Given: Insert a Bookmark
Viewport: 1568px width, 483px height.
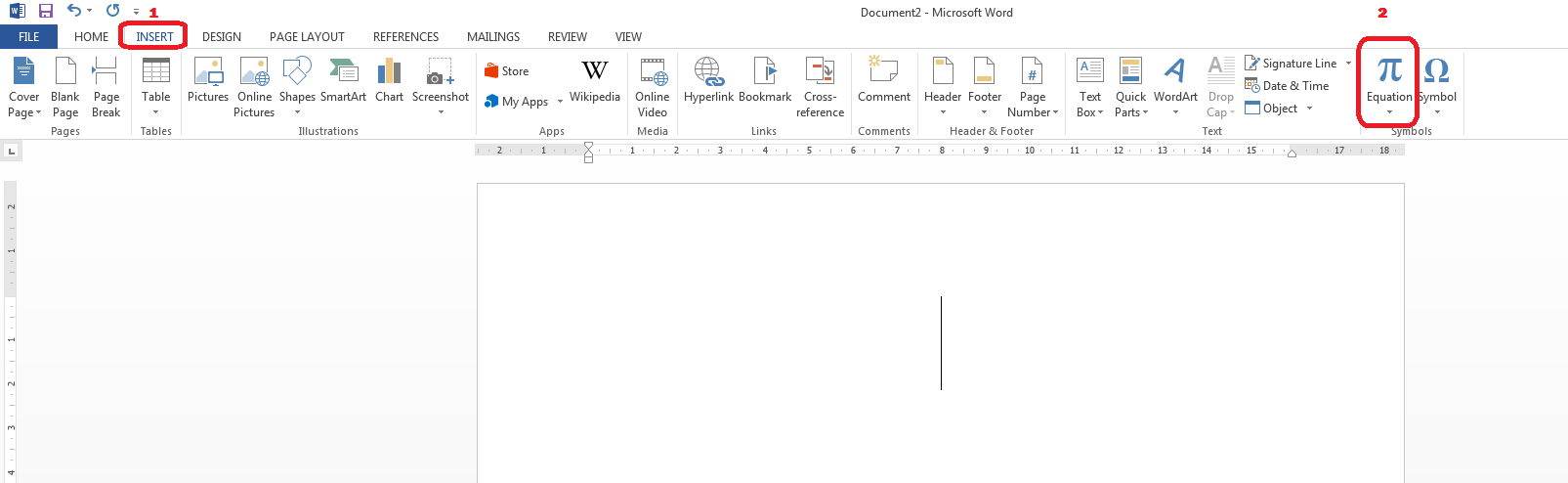Looking at the screenshot, I should [x=765, y=80].
